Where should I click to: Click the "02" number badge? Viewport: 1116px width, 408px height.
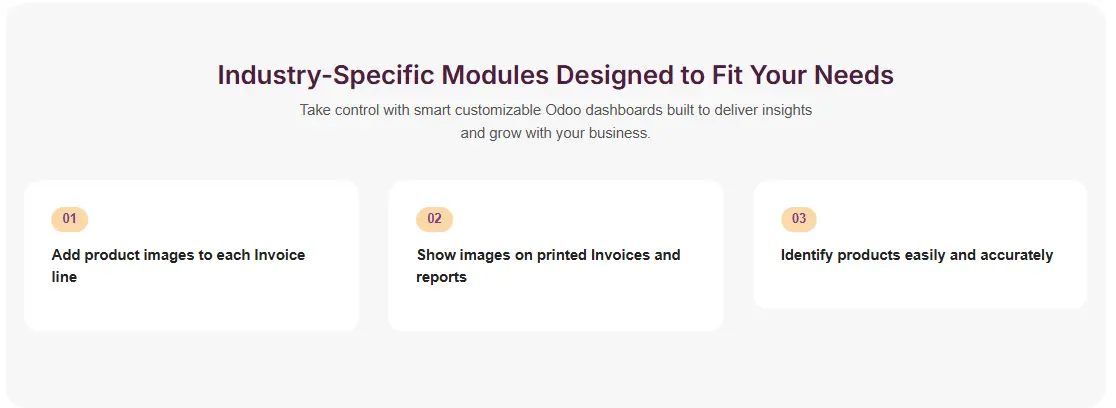pos(434,219)
